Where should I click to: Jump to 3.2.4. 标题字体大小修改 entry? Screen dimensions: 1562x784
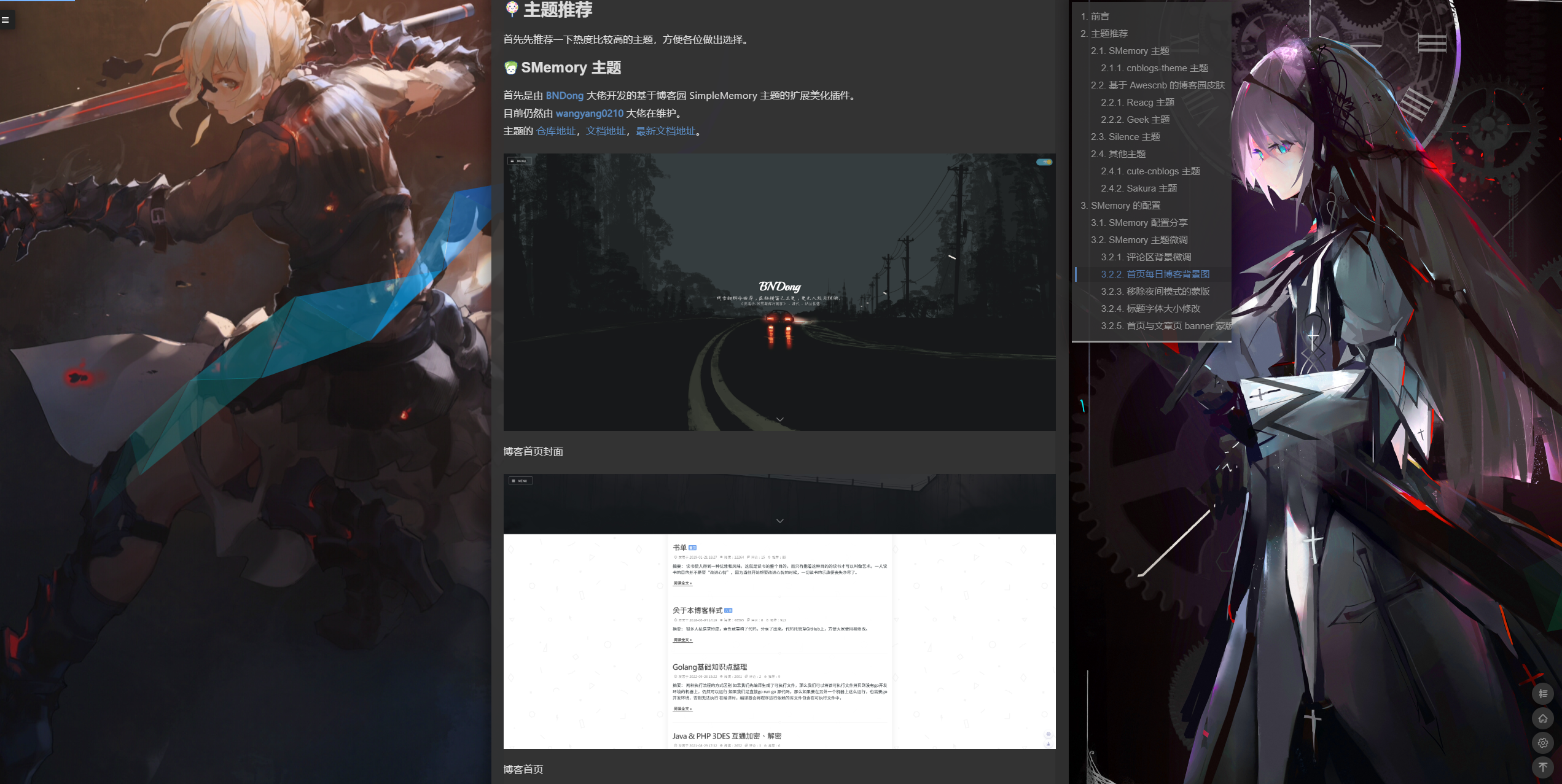tap(1150, 309)
